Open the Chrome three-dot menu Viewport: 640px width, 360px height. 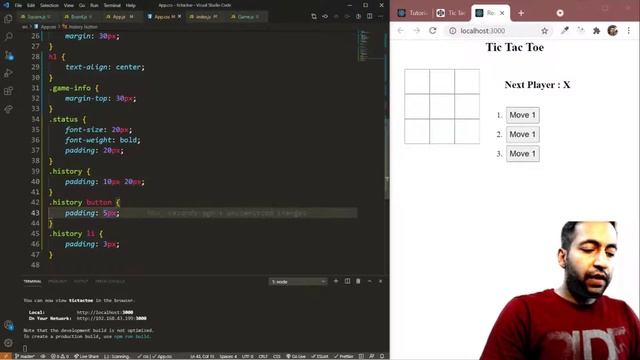(629, 31)
